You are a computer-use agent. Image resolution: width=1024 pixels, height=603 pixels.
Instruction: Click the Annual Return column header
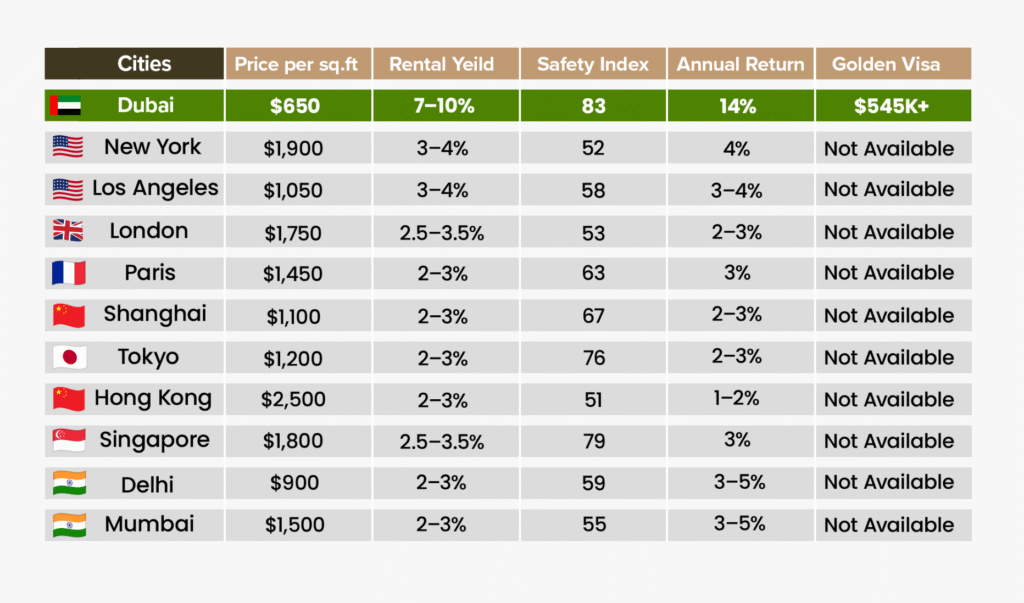tap(740, 65)
